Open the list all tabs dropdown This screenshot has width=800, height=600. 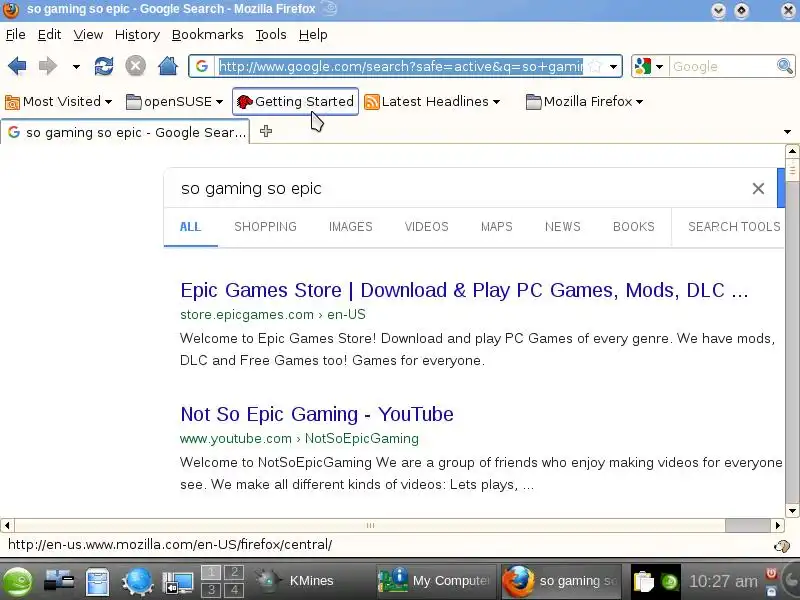(x=787, y=132)
